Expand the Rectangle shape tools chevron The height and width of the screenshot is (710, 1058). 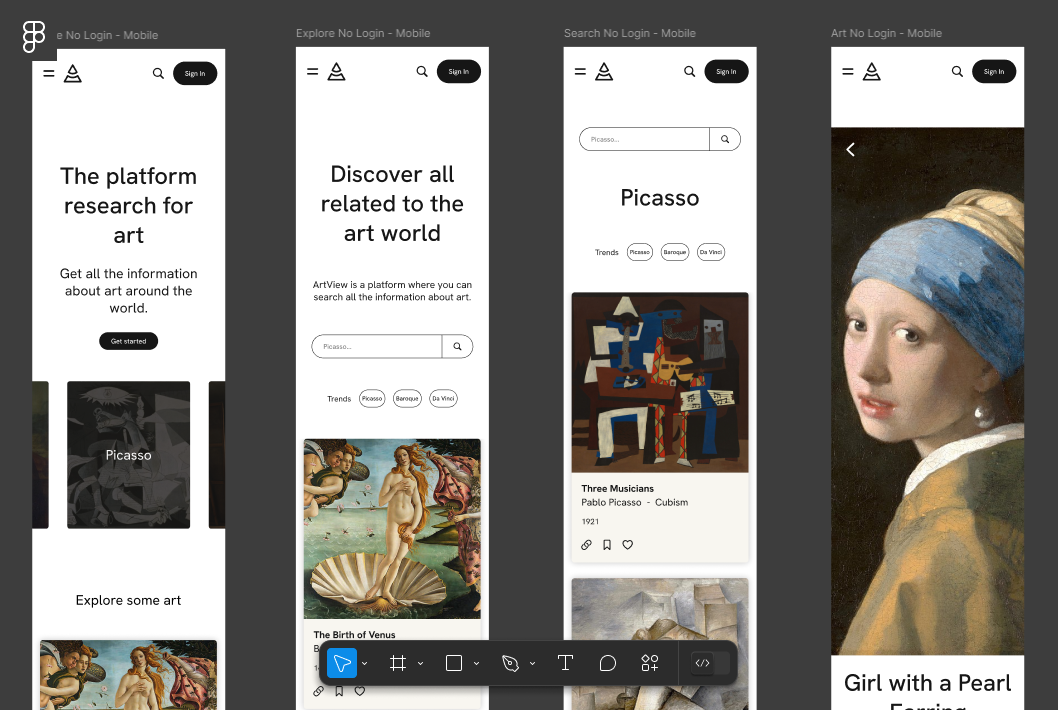477,663
